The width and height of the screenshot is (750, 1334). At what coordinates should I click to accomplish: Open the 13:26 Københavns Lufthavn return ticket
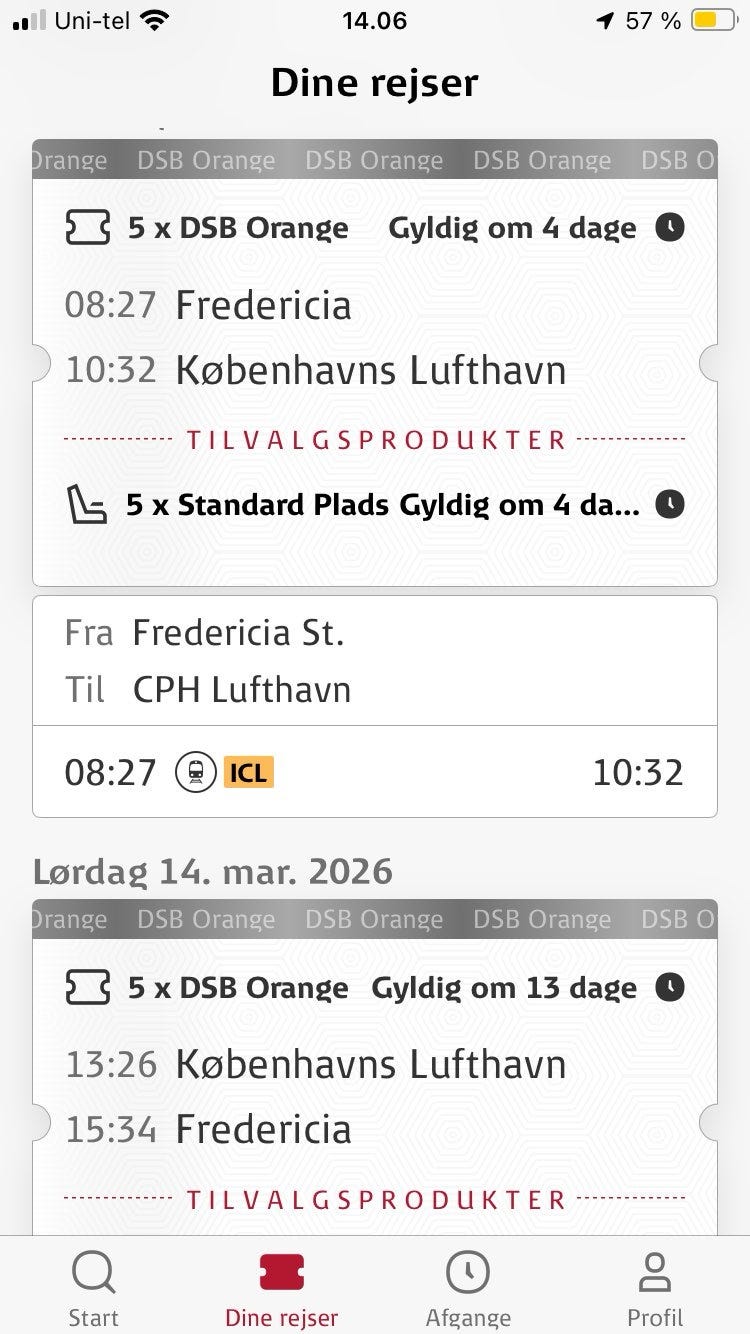370,1065
